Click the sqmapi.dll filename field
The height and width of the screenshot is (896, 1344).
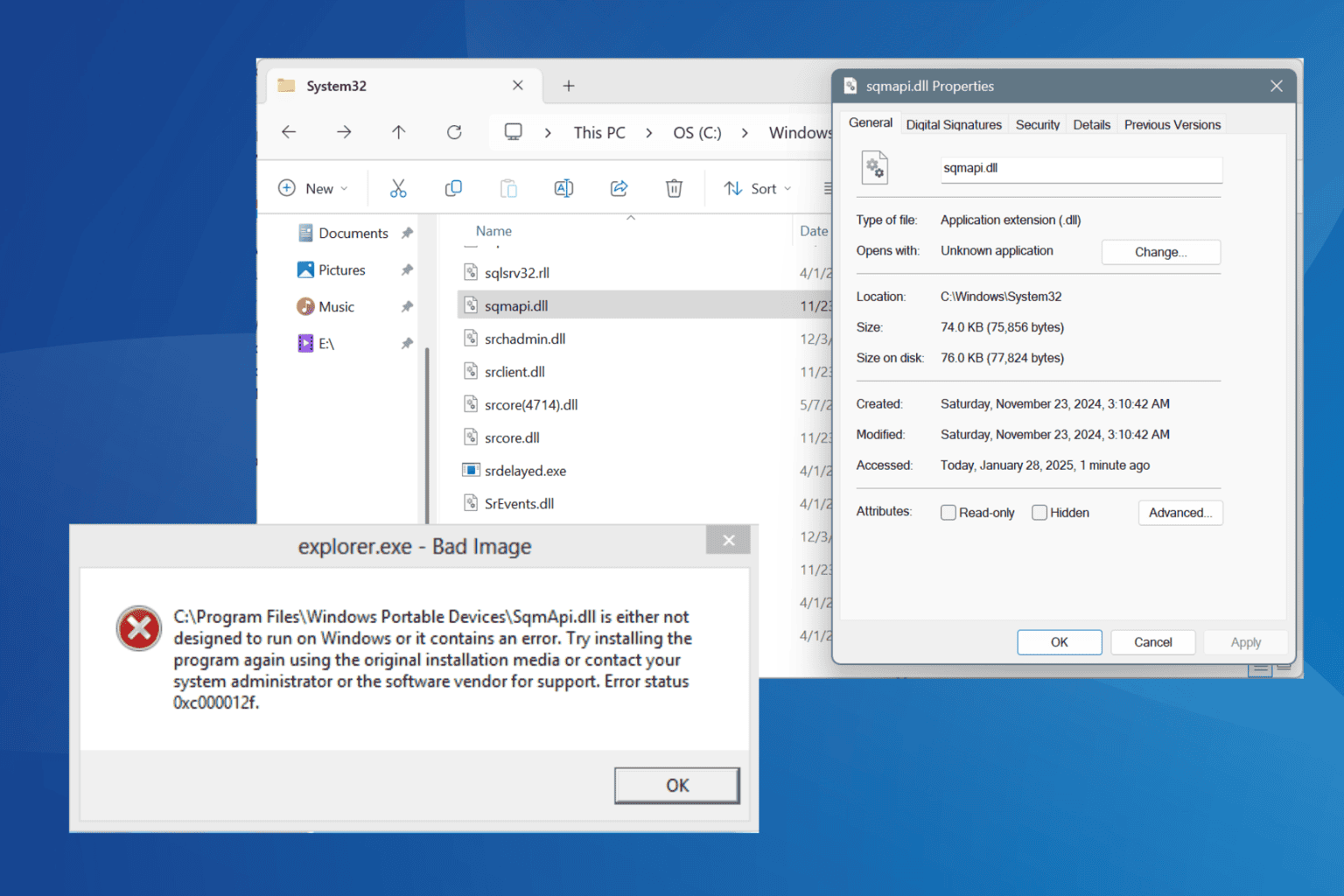point(1081,169)
